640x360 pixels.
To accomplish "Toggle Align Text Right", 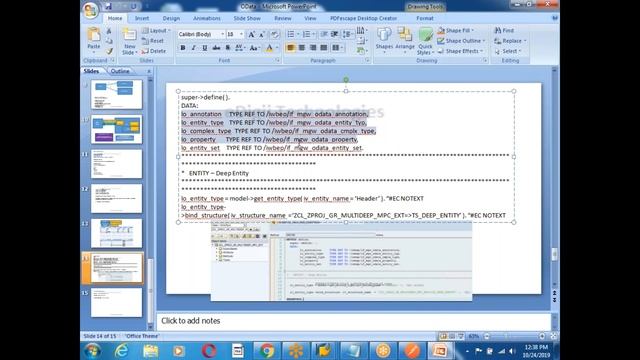I will [313, 48].
